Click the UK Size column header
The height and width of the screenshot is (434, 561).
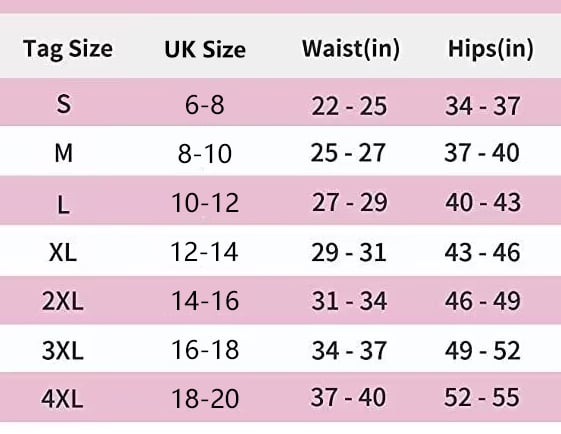205,49
